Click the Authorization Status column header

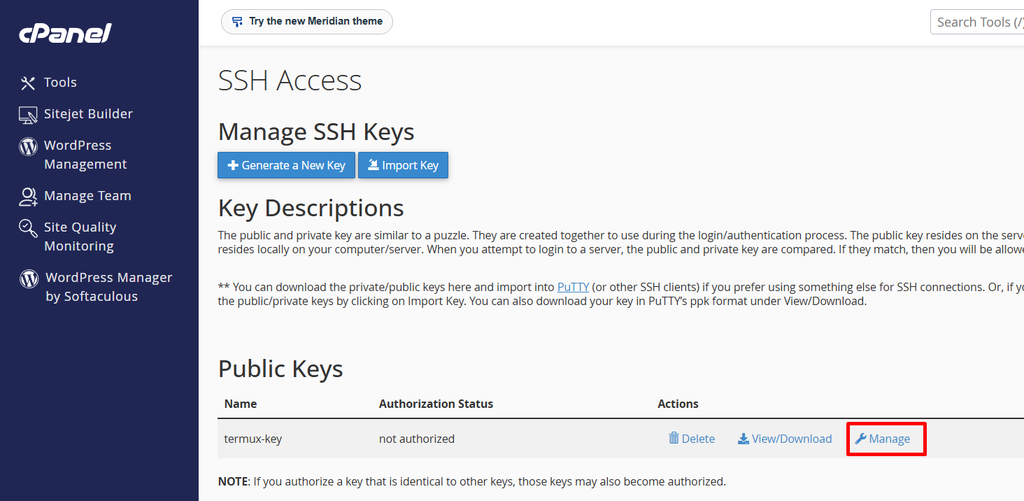(436, 404)
